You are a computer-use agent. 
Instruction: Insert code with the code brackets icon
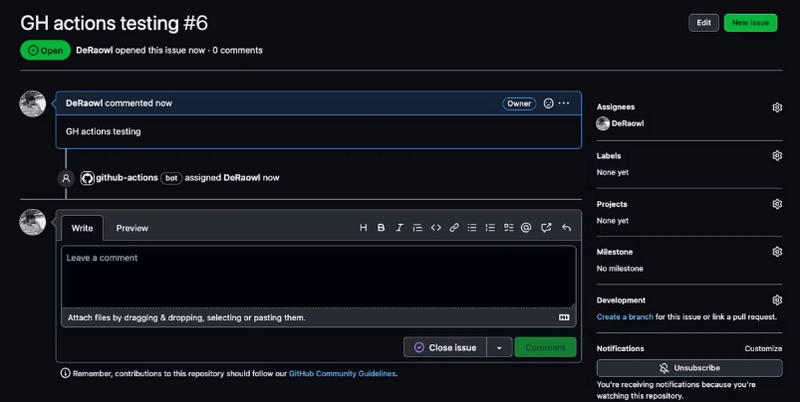tap(436, 228)
